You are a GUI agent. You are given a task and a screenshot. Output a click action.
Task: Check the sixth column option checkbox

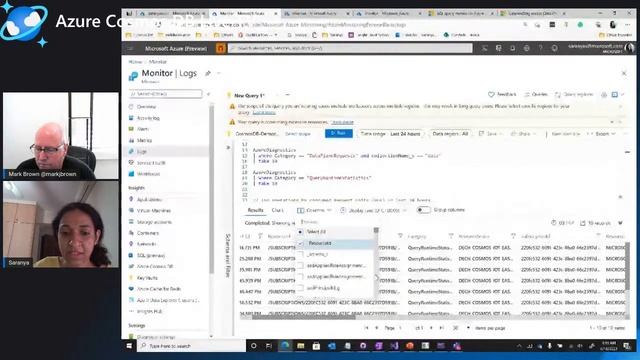pos(301,288)
